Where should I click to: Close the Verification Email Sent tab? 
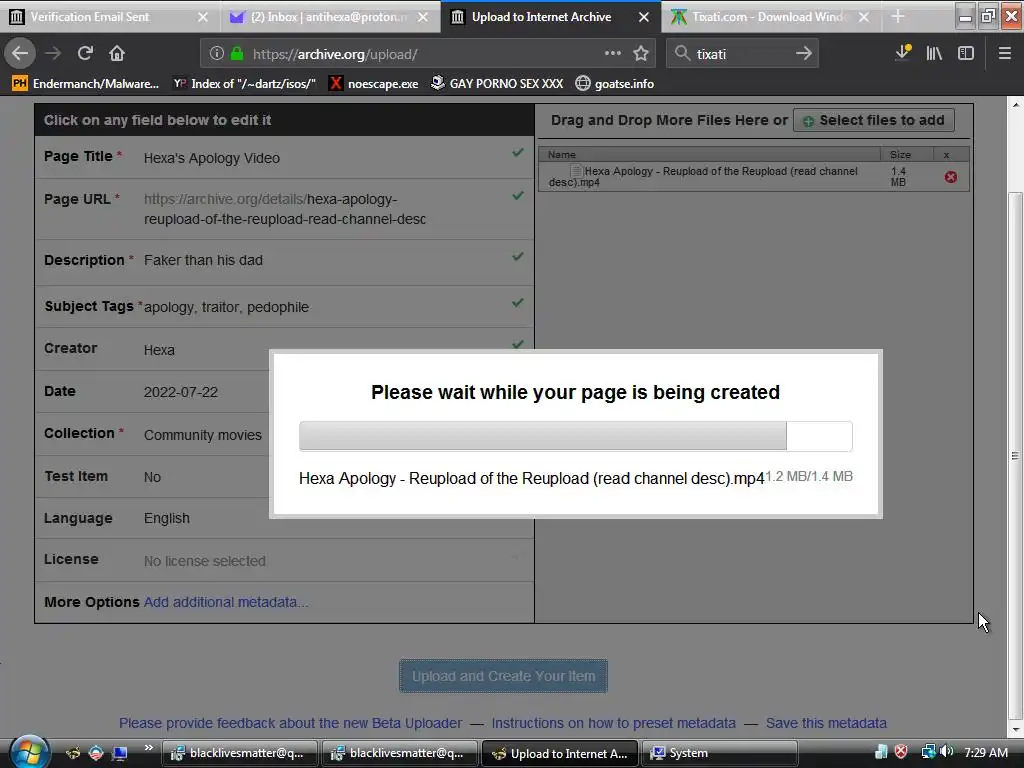(203, 17)
